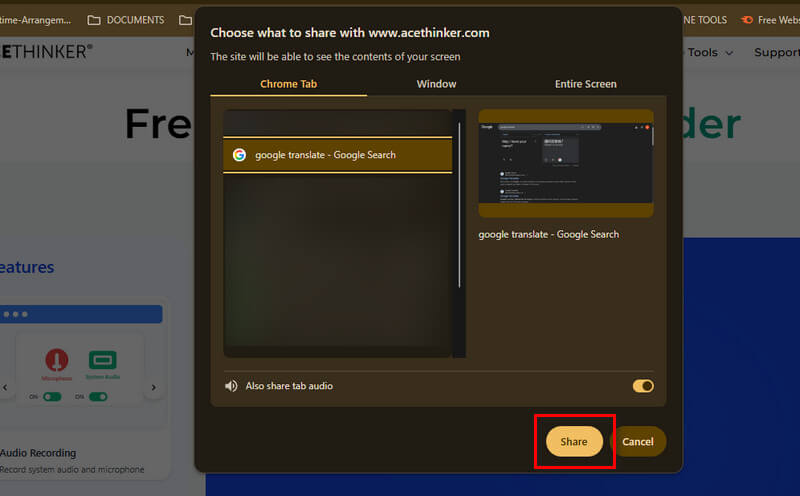The width and height of the screenshot is (800, 496).
Task: Click the Google logo icon in tab list
Action: click(239, 155)
